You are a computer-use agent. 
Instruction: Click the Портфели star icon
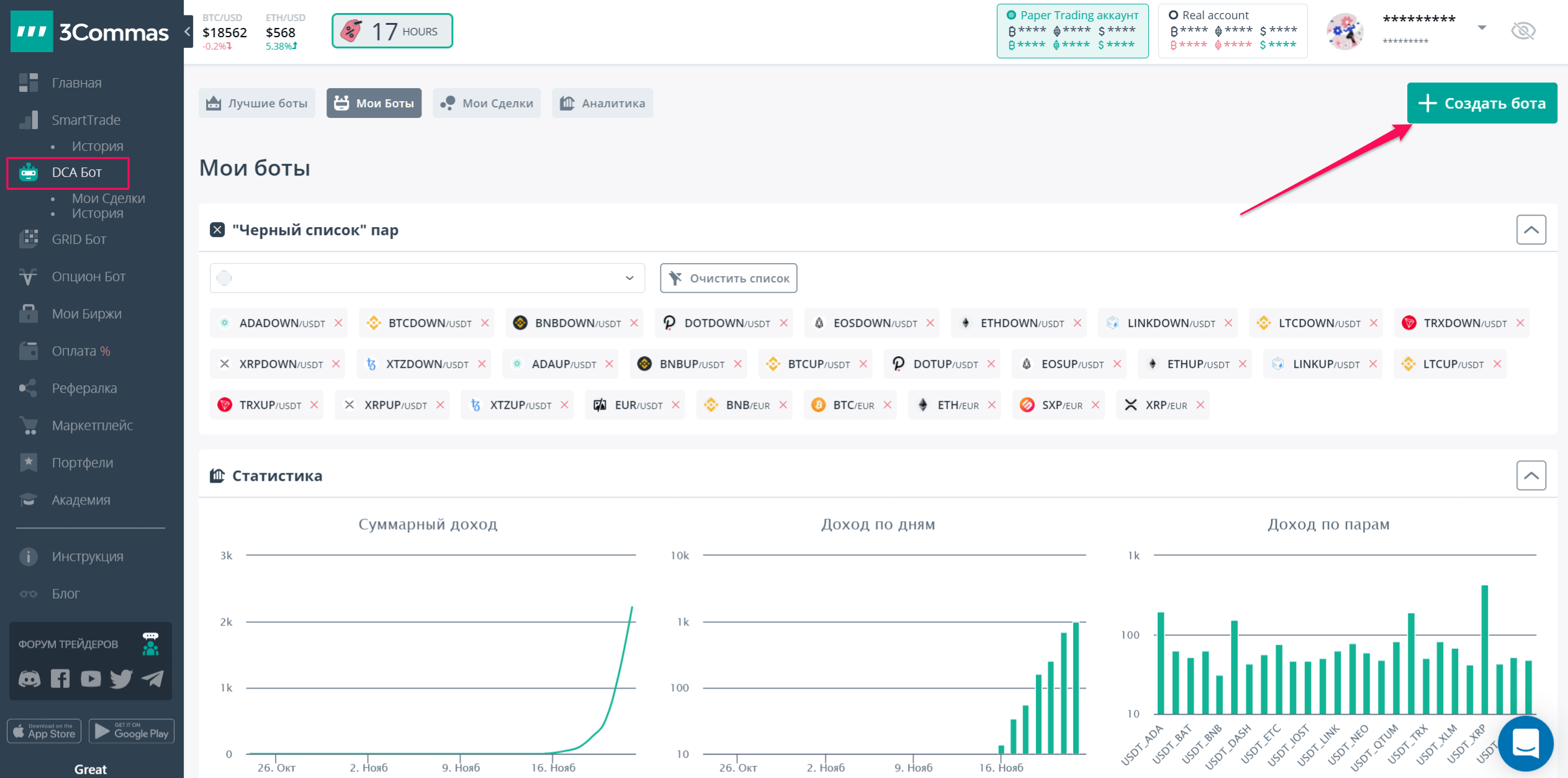pos(29,463)
